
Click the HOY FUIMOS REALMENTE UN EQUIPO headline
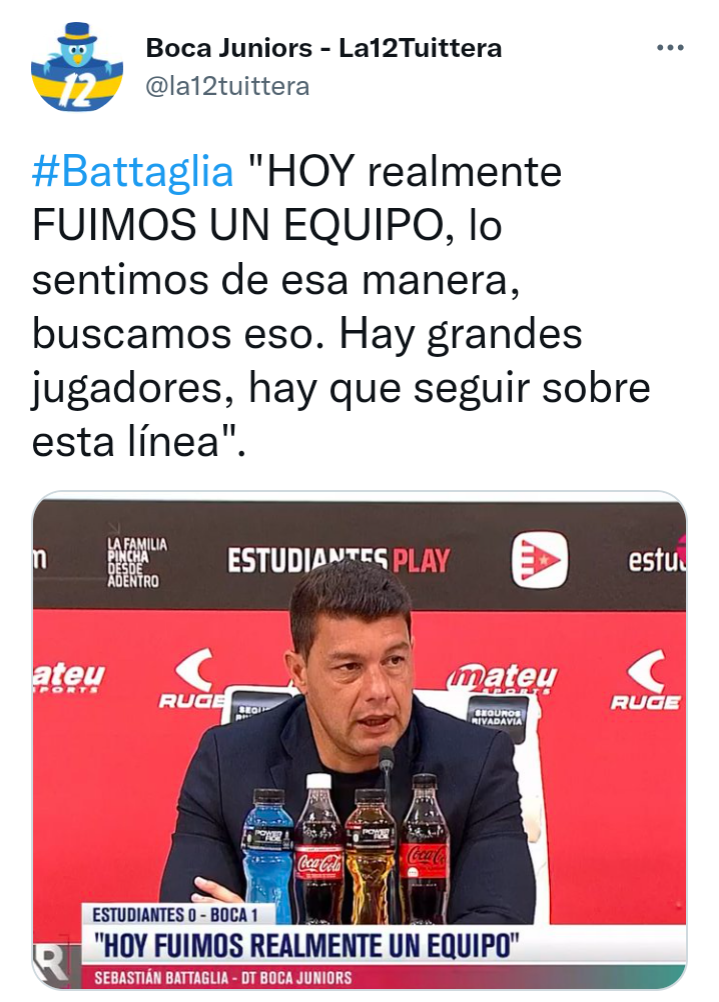(307, 945)
